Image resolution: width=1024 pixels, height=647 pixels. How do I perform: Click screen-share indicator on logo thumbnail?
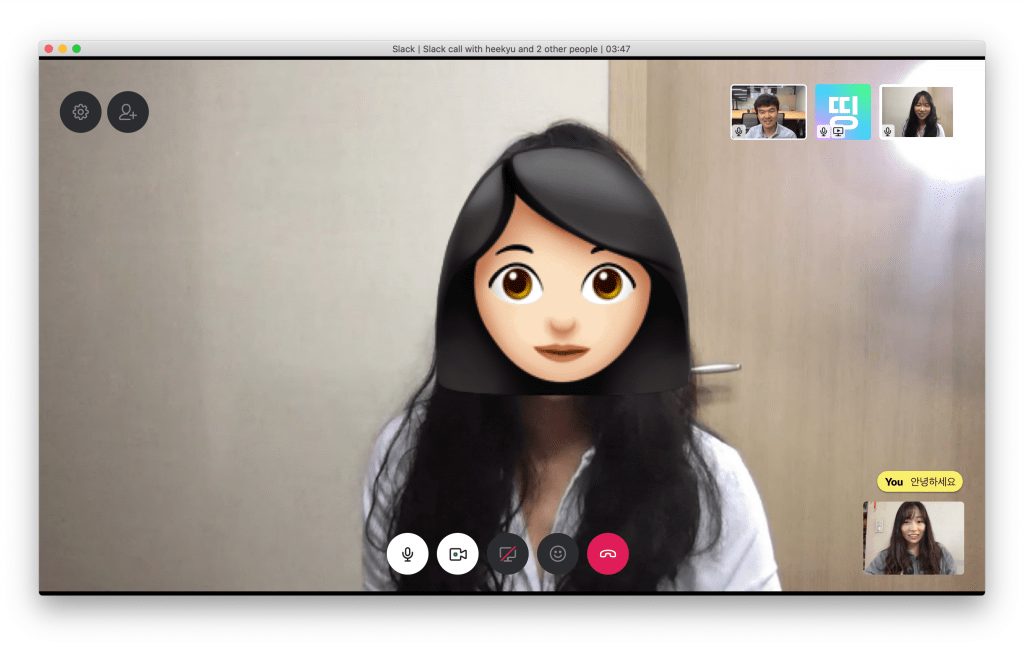(839, 132)
